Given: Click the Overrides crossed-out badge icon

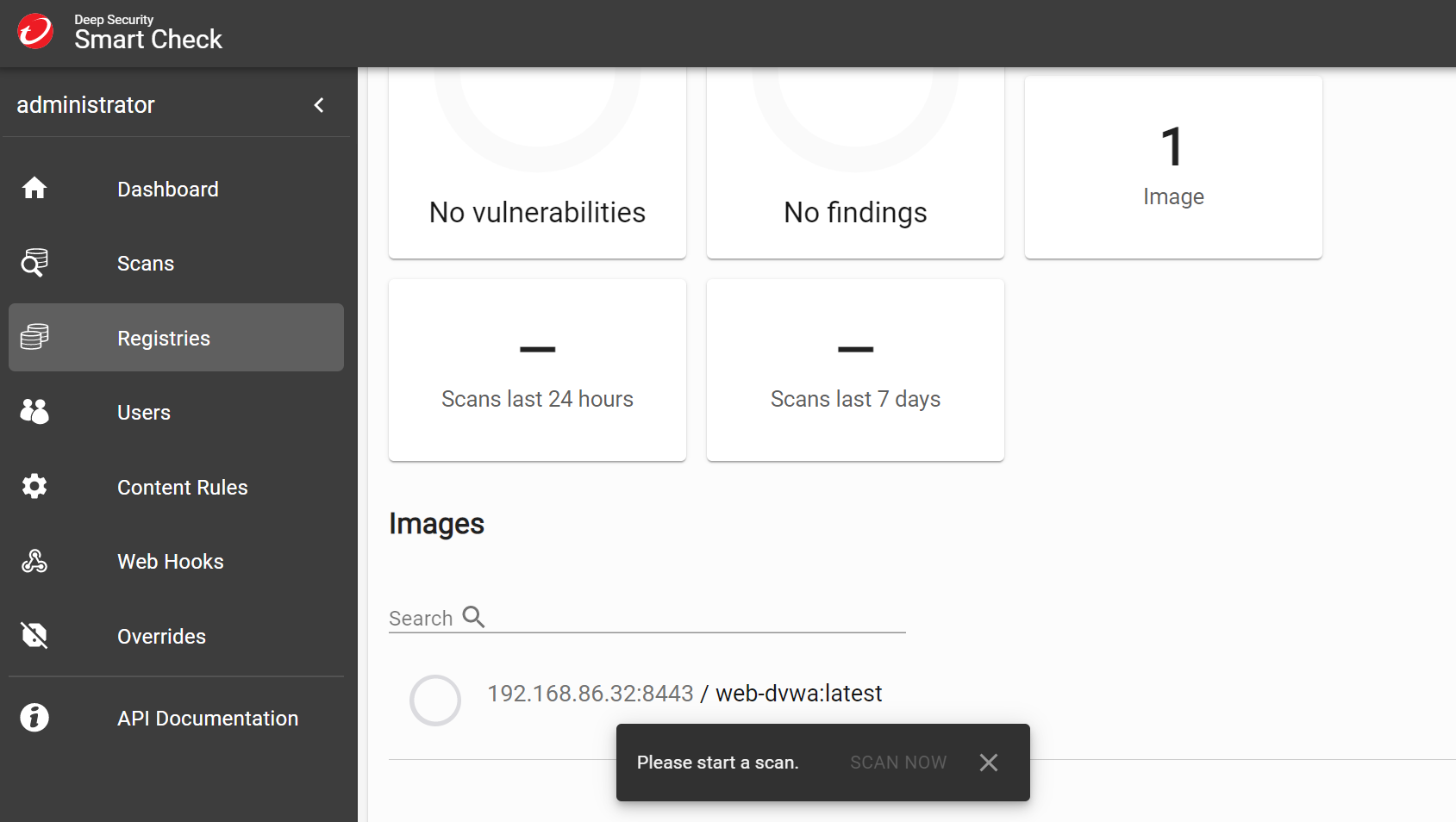Looking at the screenshot, I should (34, 636).
